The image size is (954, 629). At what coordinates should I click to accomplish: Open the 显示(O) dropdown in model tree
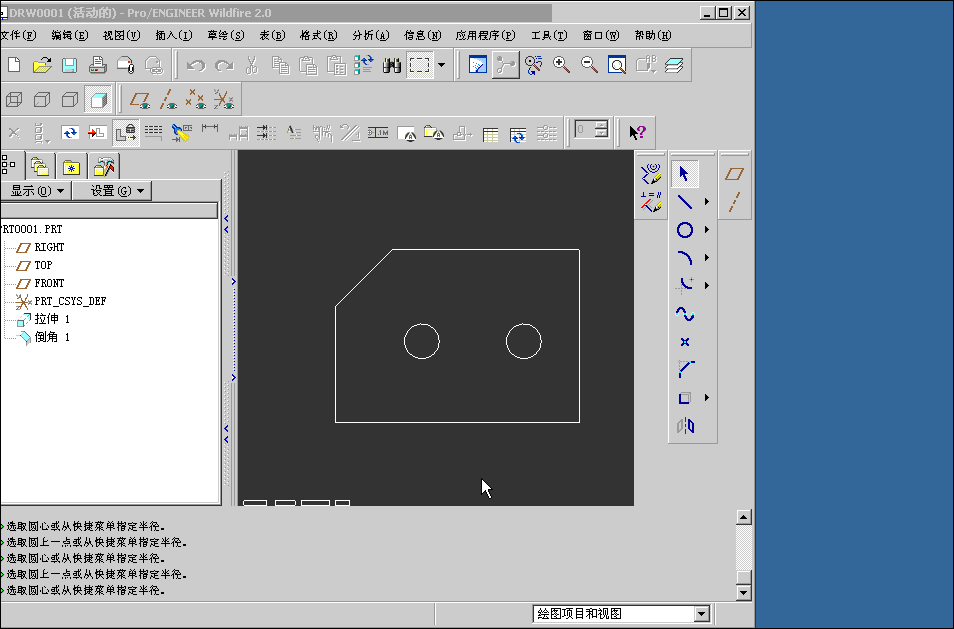[x=37, y=190]
